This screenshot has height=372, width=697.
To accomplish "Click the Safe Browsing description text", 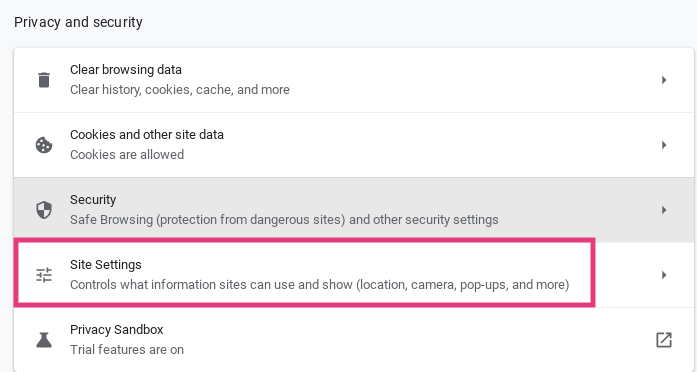I will 284,220.
